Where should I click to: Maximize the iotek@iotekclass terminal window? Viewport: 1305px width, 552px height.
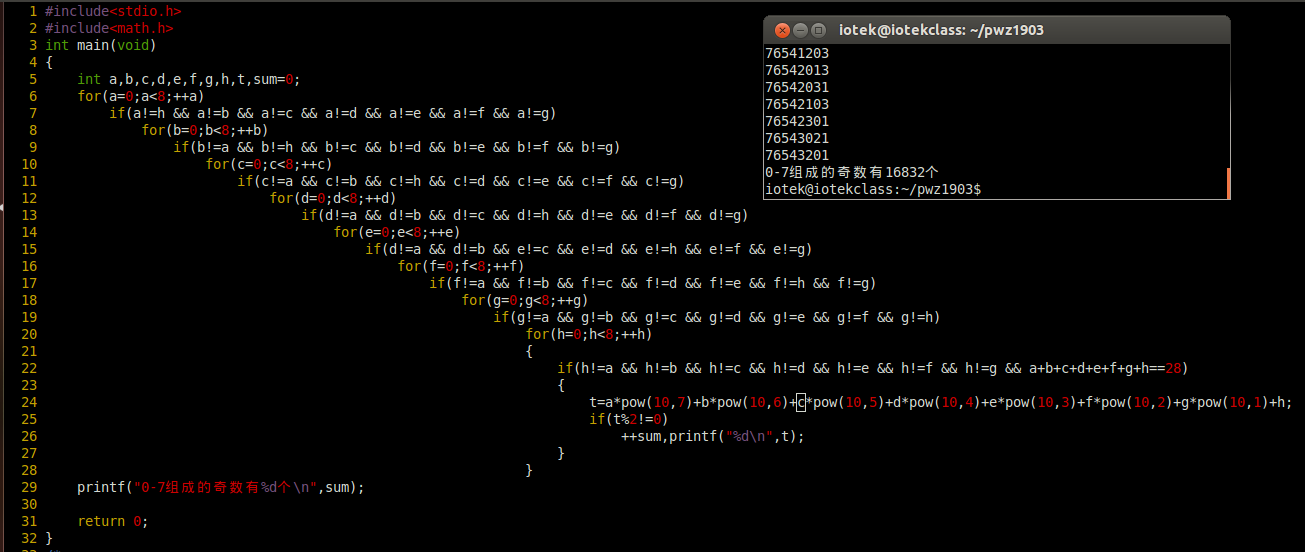(x=818, y=30)
